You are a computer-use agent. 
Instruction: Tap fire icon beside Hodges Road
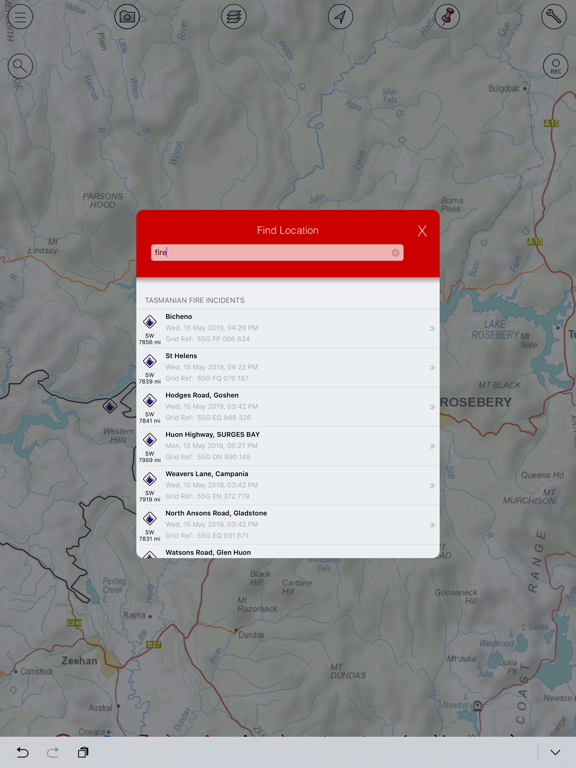coord(149,401)
